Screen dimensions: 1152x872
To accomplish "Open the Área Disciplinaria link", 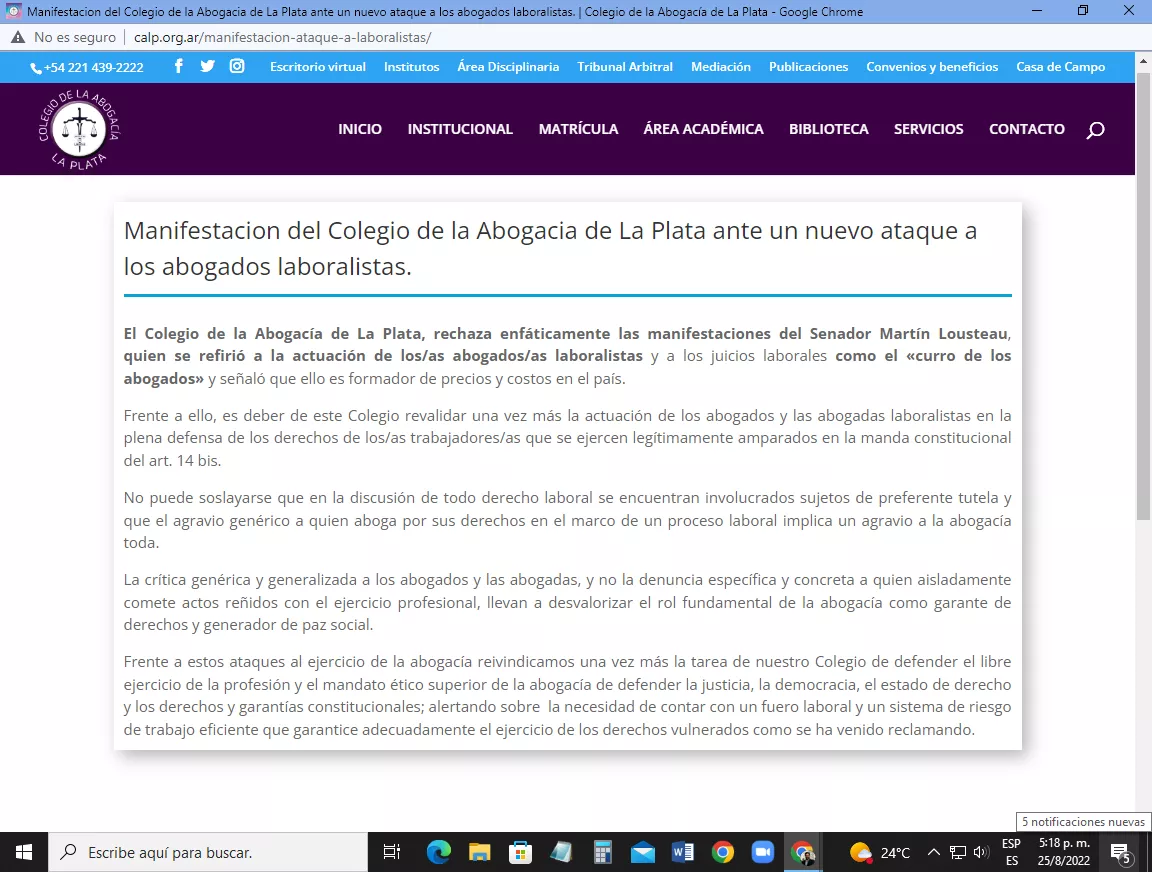I will click(x=508, y=67).
